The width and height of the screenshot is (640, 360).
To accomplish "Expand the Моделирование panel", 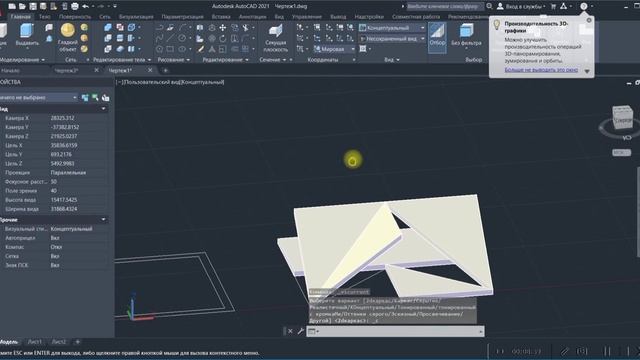I will click(23, 60).
